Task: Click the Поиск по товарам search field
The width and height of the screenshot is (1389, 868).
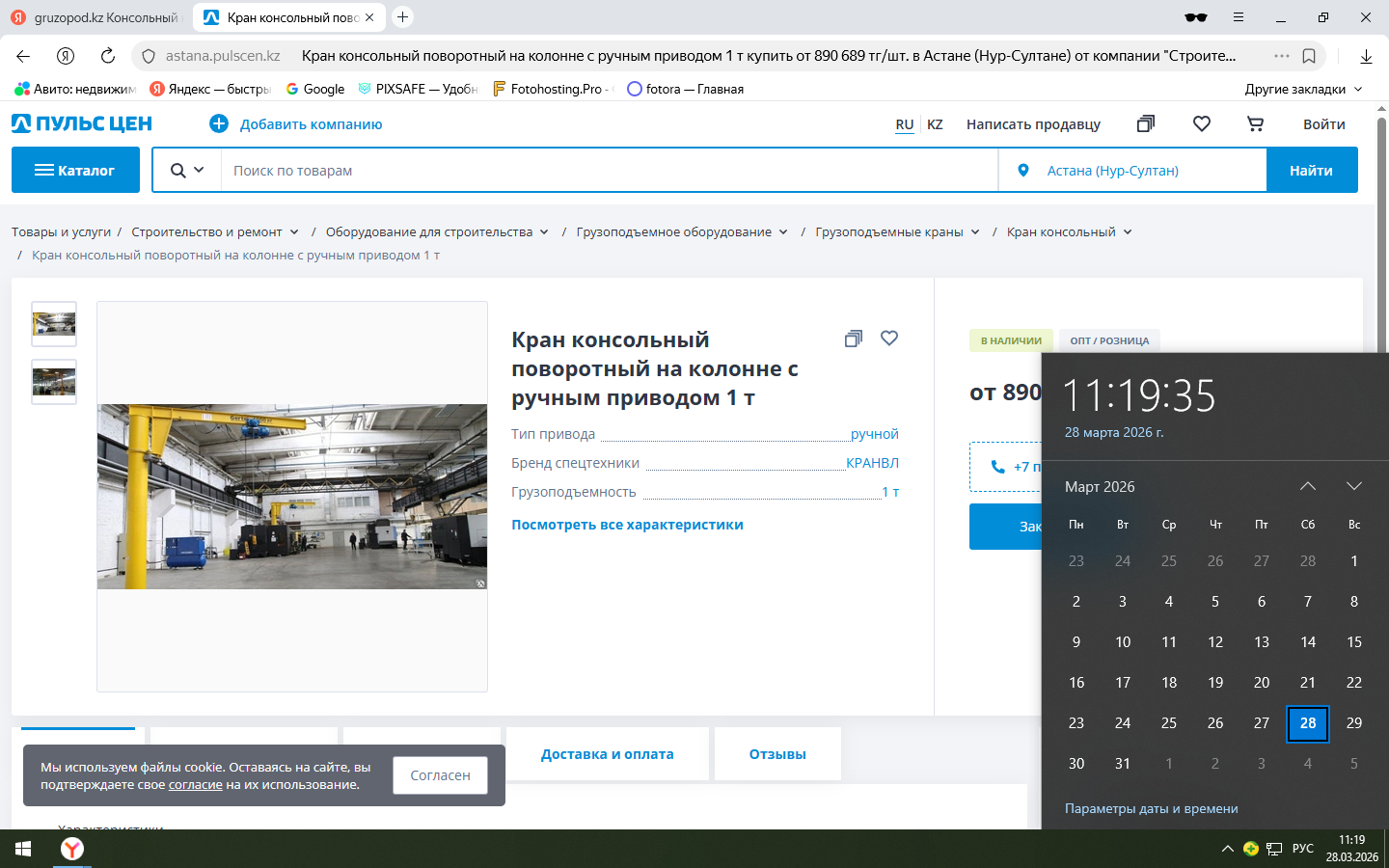Action: click(608, 171)
